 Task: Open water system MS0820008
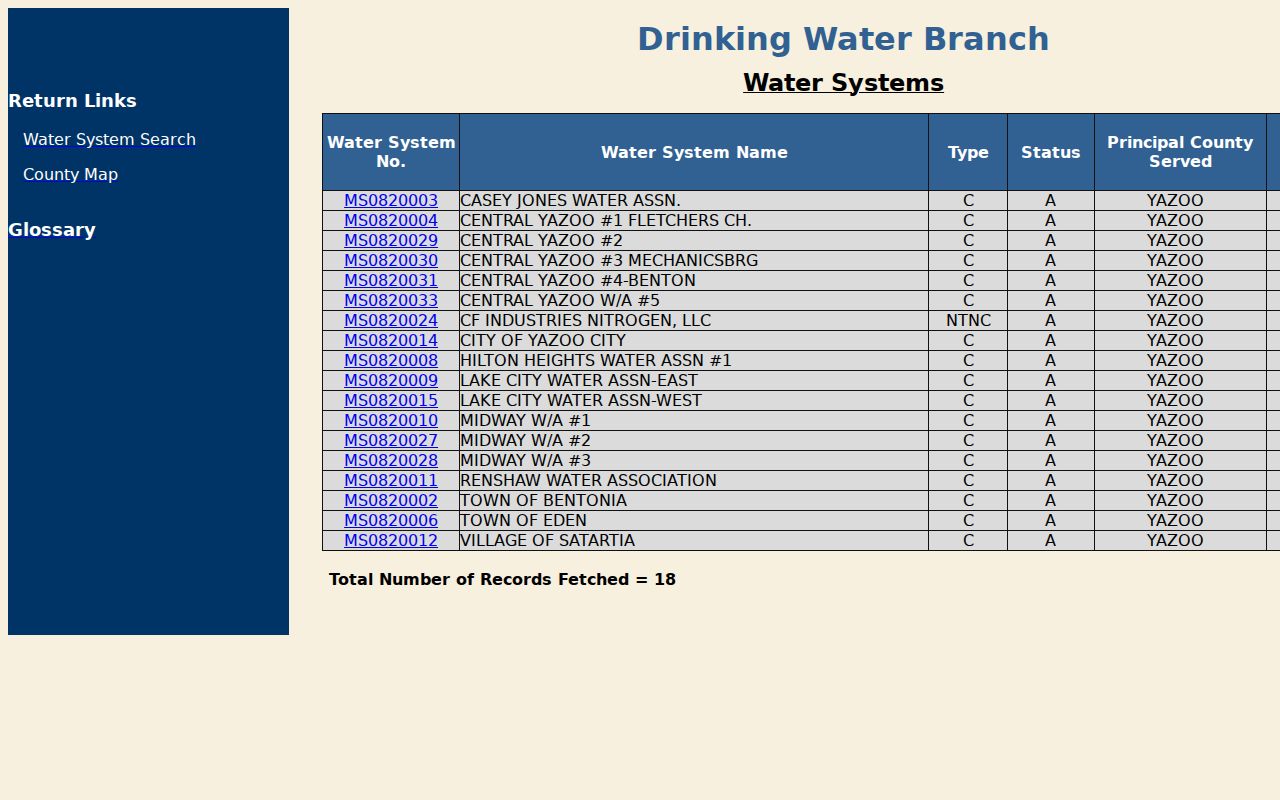pos(391,361)
